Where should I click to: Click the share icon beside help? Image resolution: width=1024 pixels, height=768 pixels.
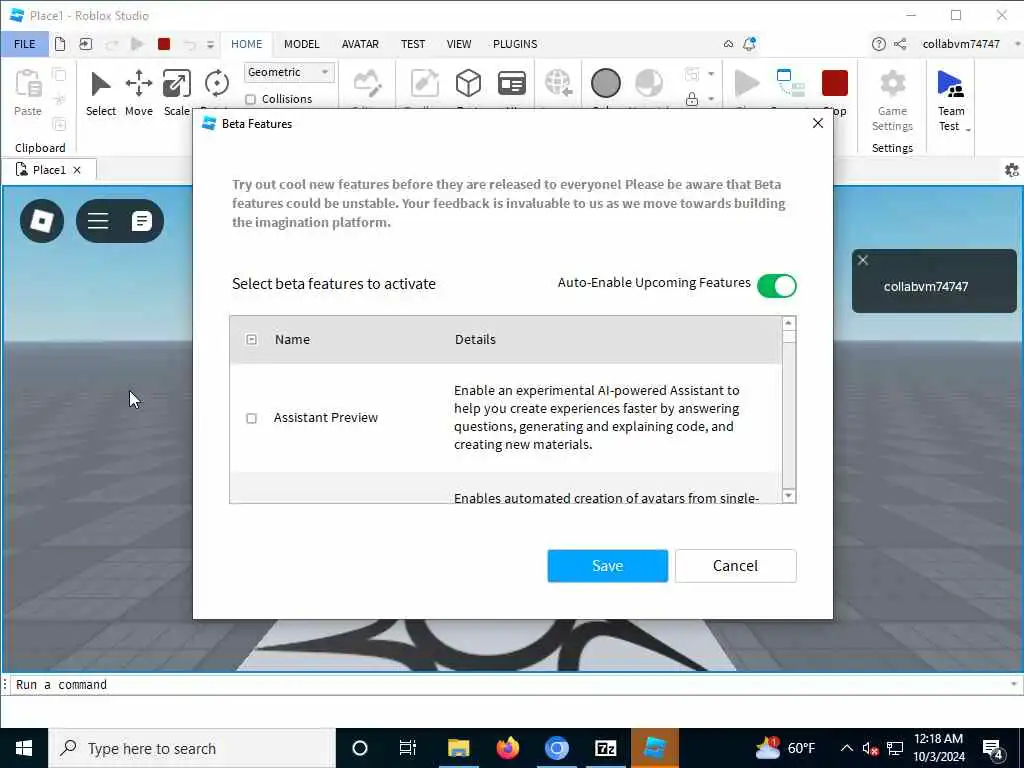click(900, 44)
